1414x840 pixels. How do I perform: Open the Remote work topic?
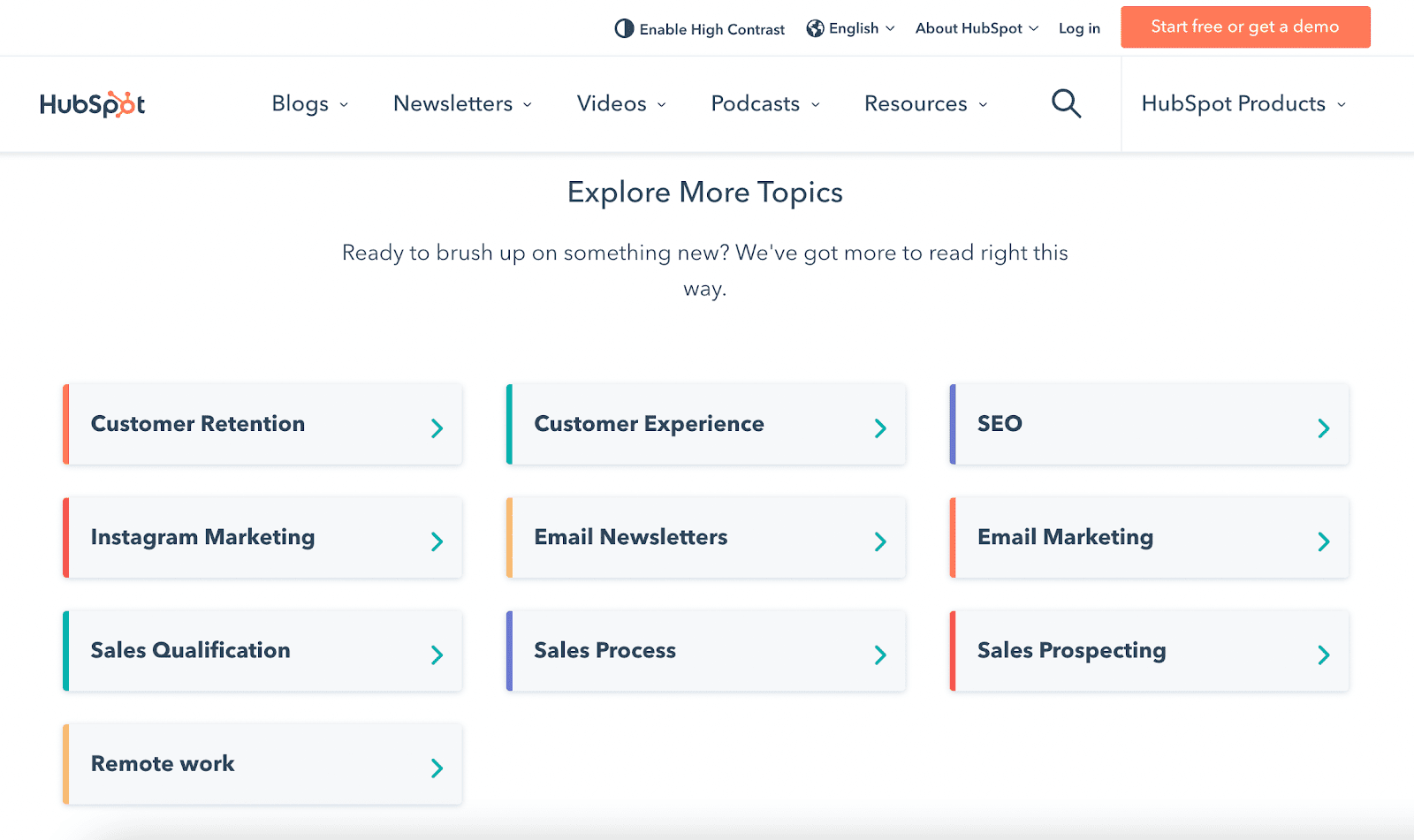pos(262,764)
